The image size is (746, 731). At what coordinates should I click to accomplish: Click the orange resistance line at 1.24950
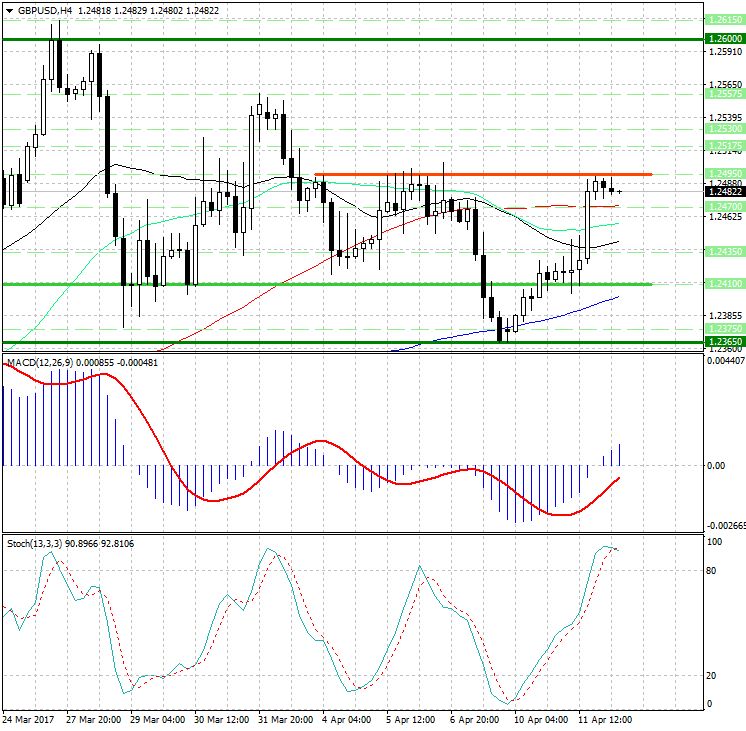[483, 175]
